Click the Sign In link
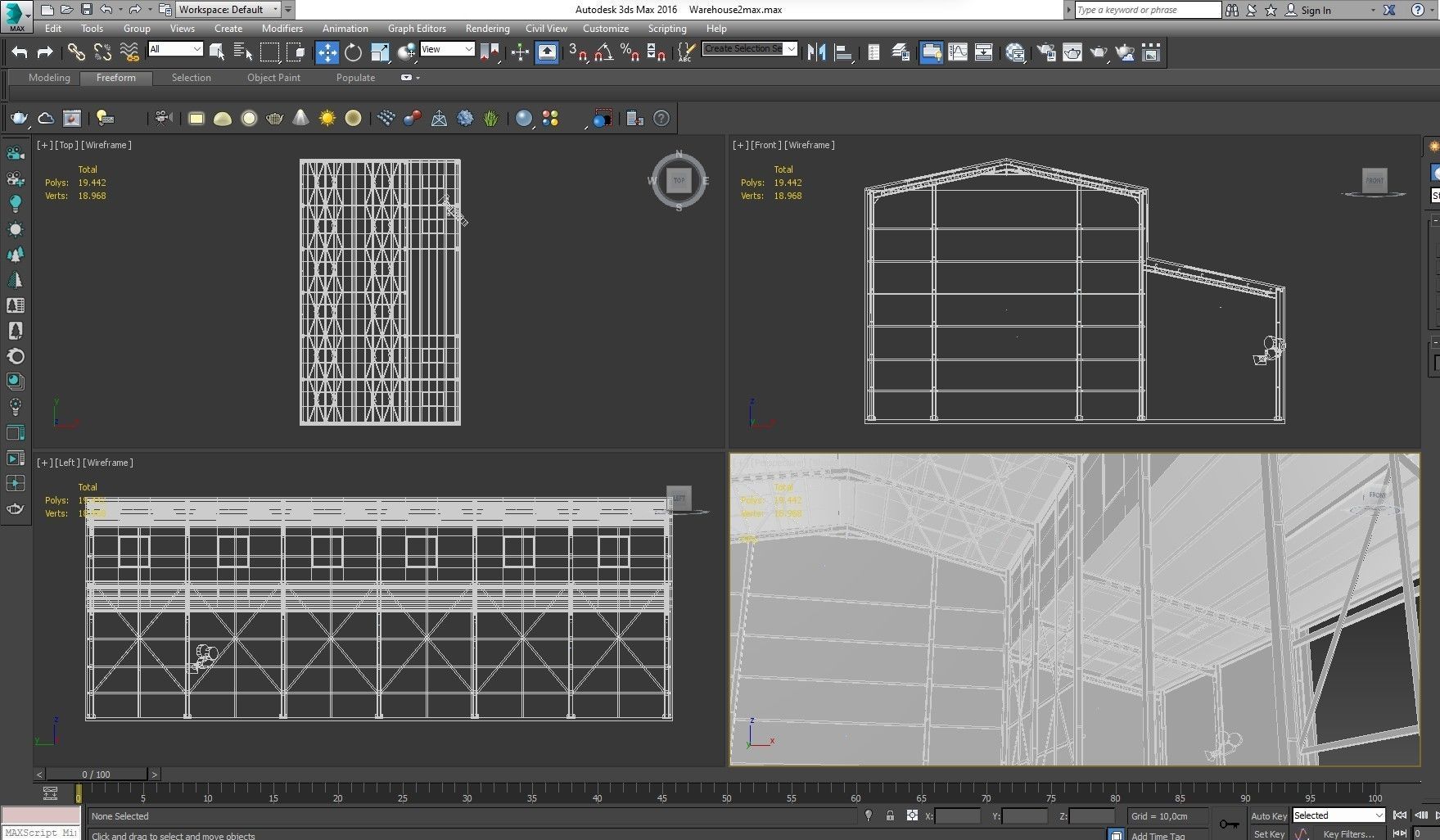Image resolution: width=1440 pixels, height=840 pixels. coord(1316,10)
